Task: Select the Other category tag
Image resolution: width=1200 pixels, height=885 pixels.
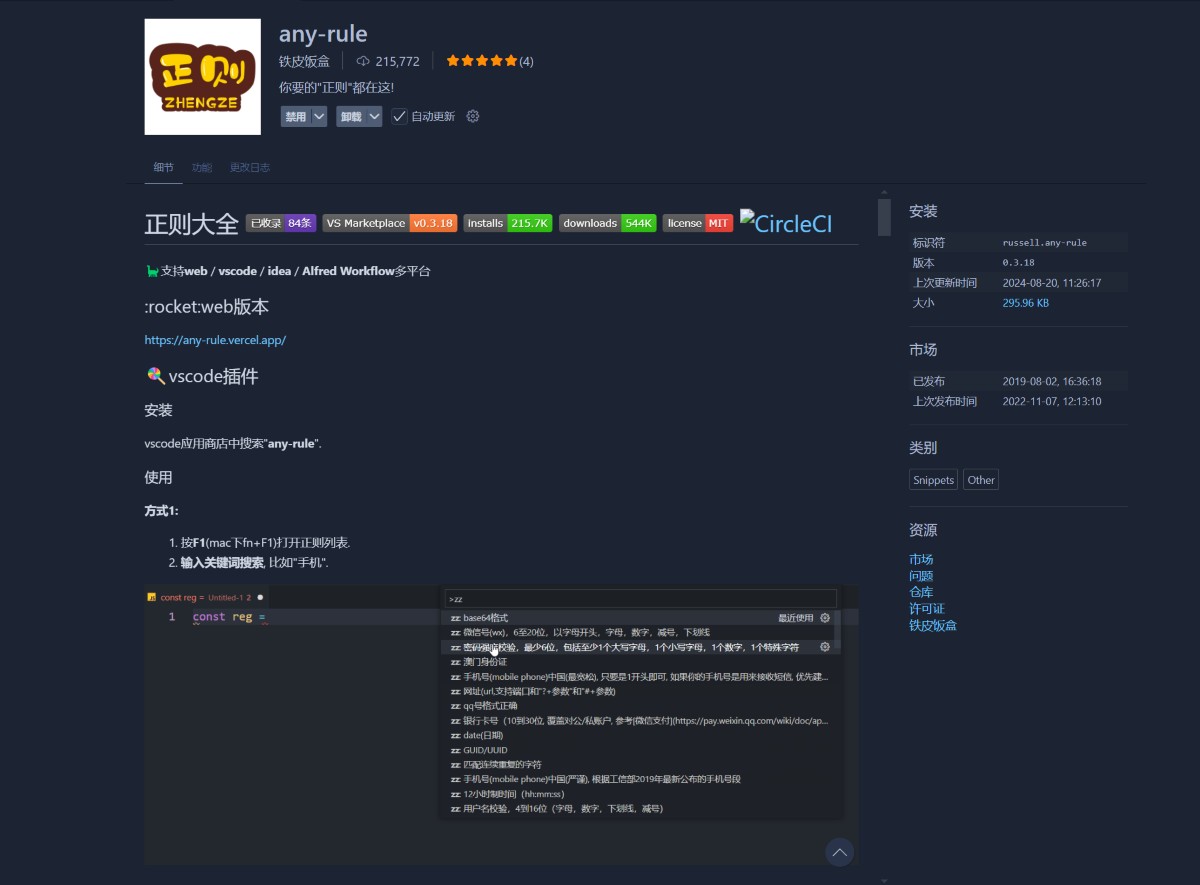Action: point(981,480)
